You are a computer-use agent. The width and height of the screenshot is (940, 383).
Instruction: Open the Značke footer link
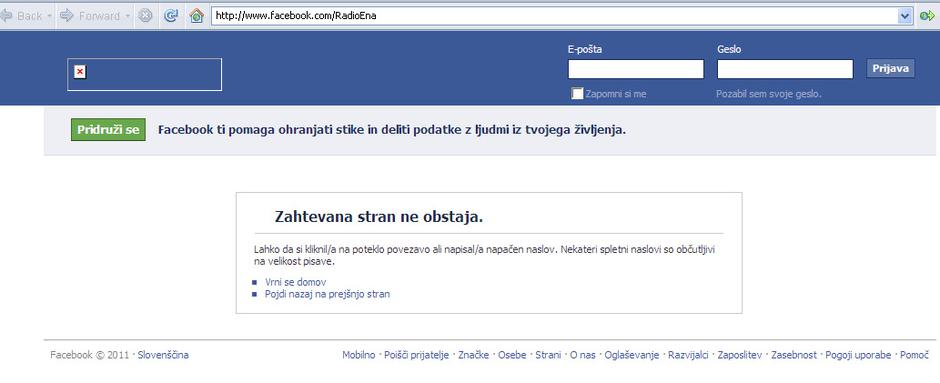pos(474,355)
